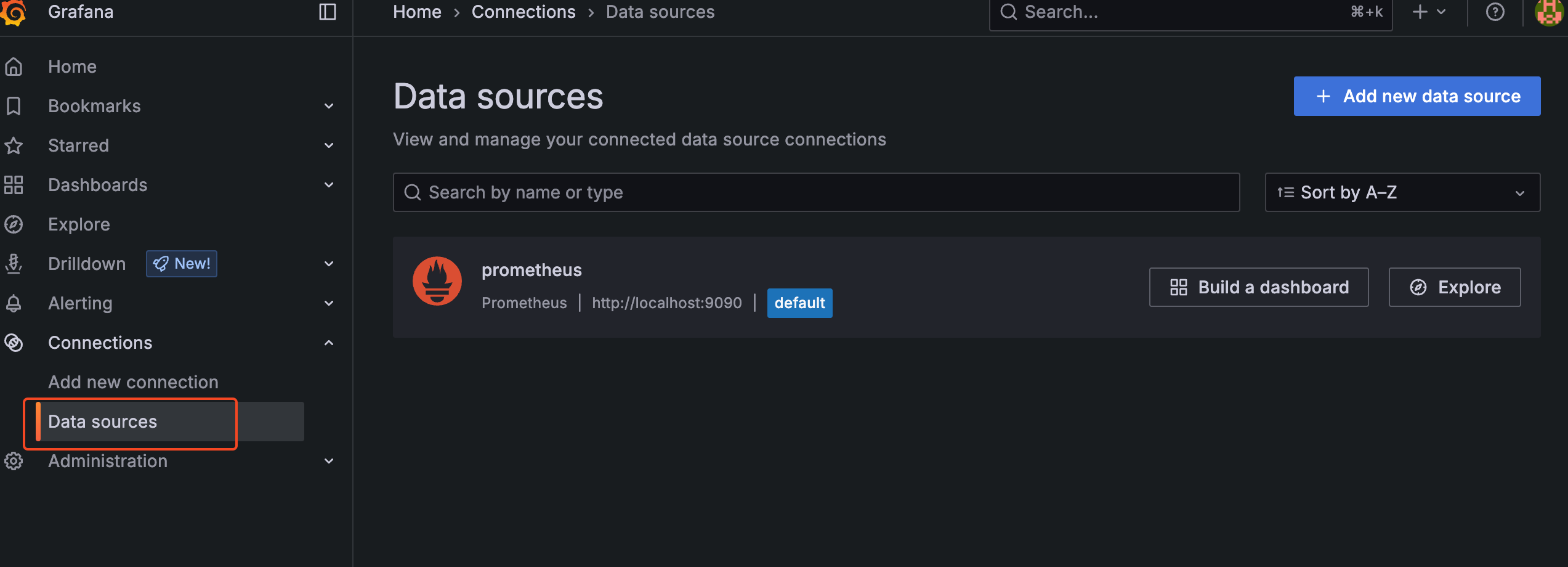The width and height of the screenshot is (1568, 567).
Task: Click the magnifier icon in top search
Action: coord(1008,12)
